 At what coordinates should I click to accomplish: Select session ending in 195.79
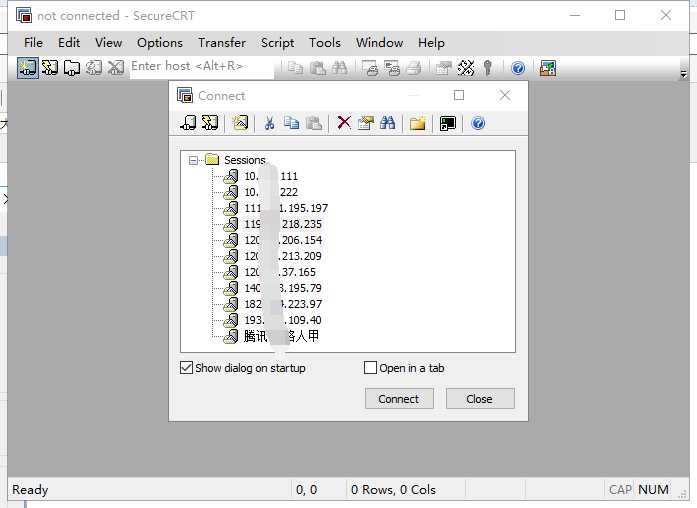click(283, 288)
